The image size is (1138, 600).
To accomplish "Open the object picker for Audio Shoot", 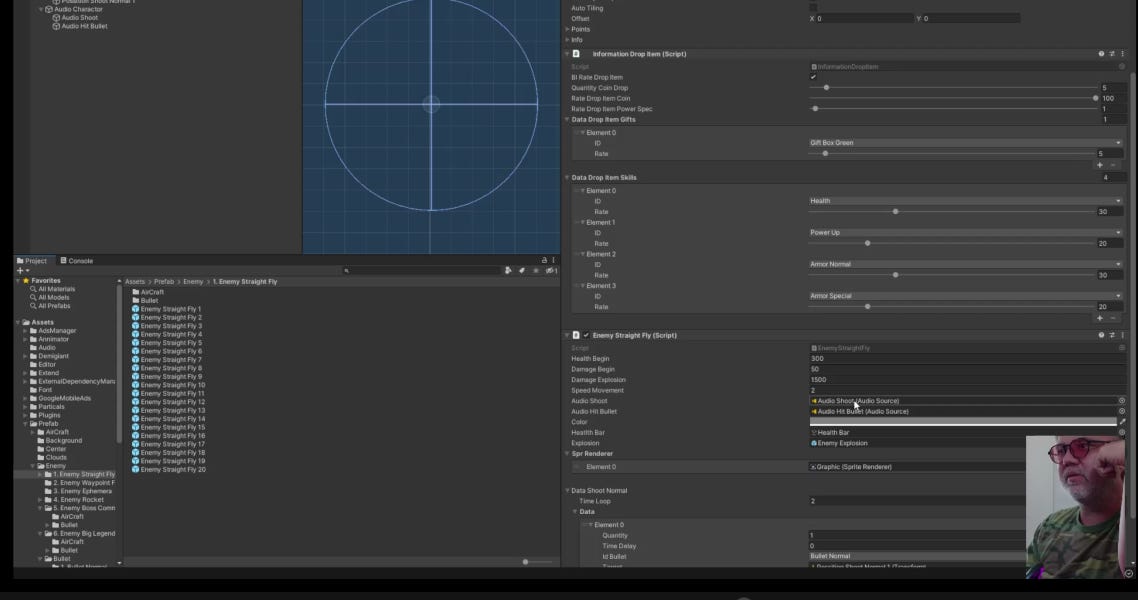I will click(x=1122, y=399).
